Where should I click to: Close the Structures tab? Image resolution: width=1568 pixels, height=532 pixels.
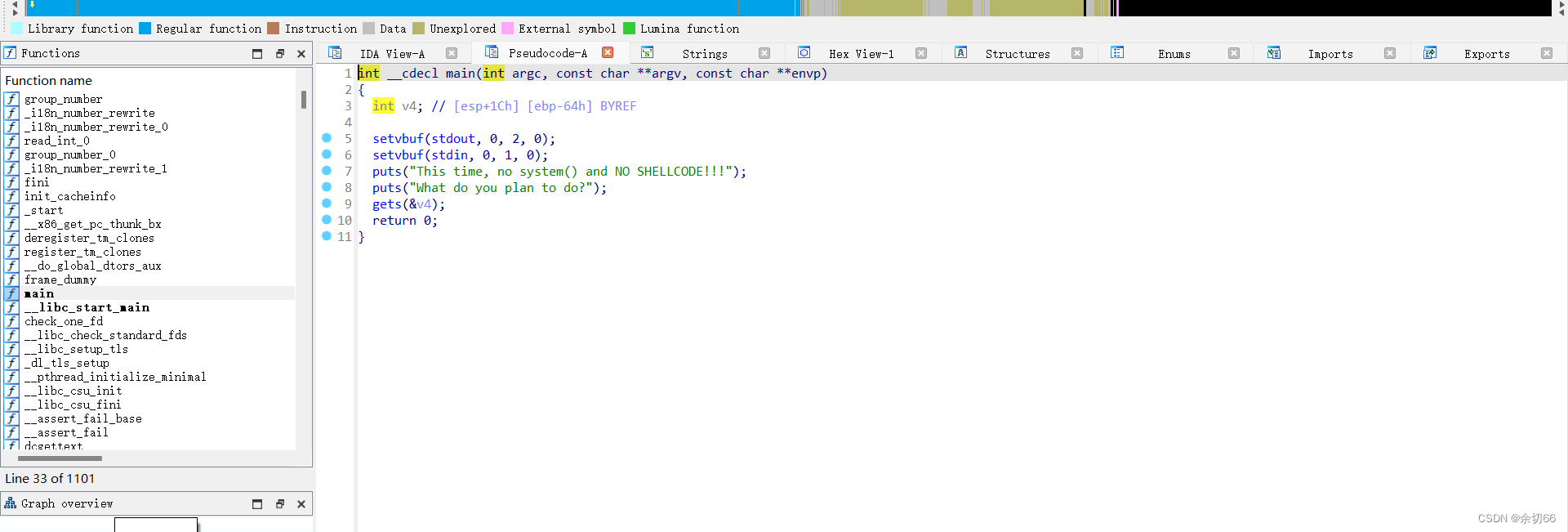[1077, 53]
